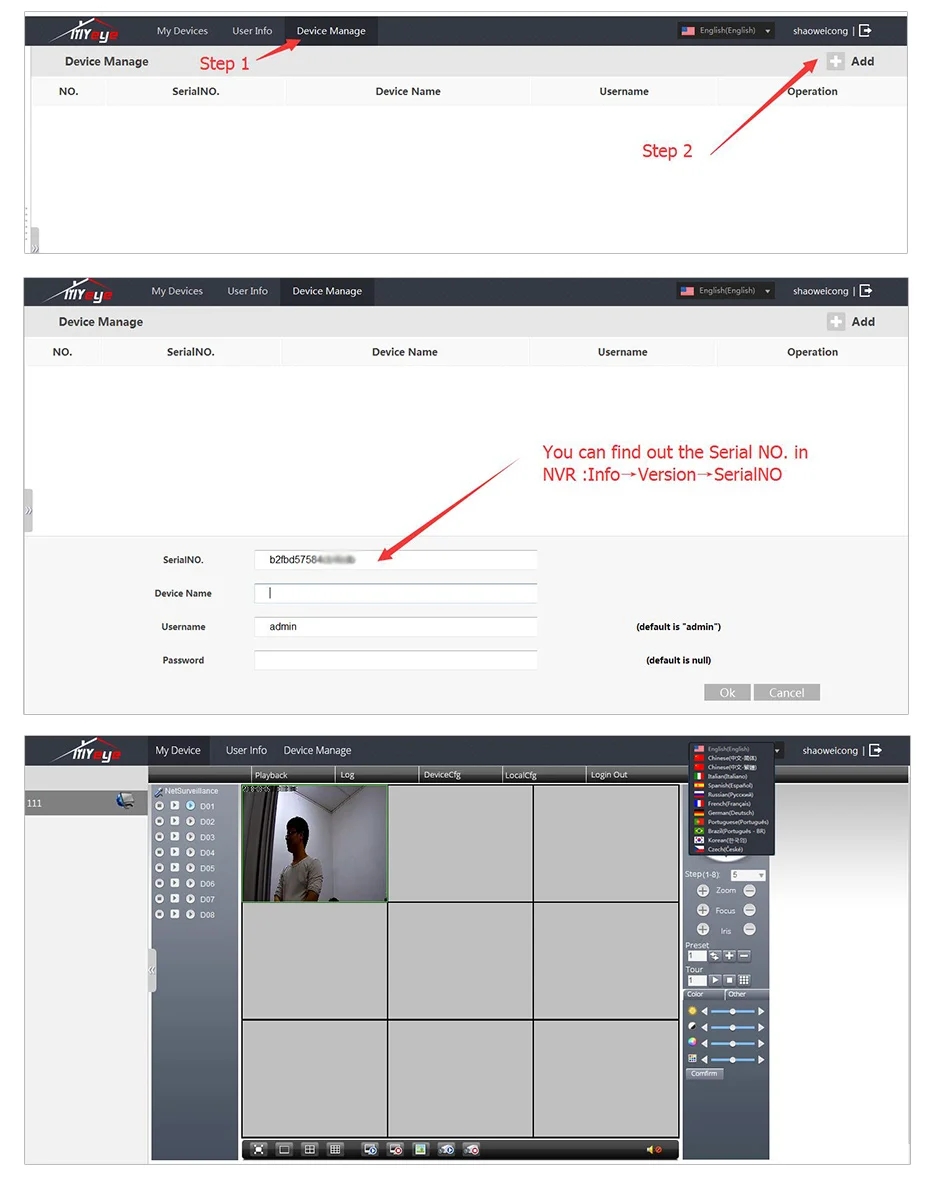The height and width of the screenshot is (1185, 930).
Task: Add preset with plus icon
Action: [x=729, y=956]
